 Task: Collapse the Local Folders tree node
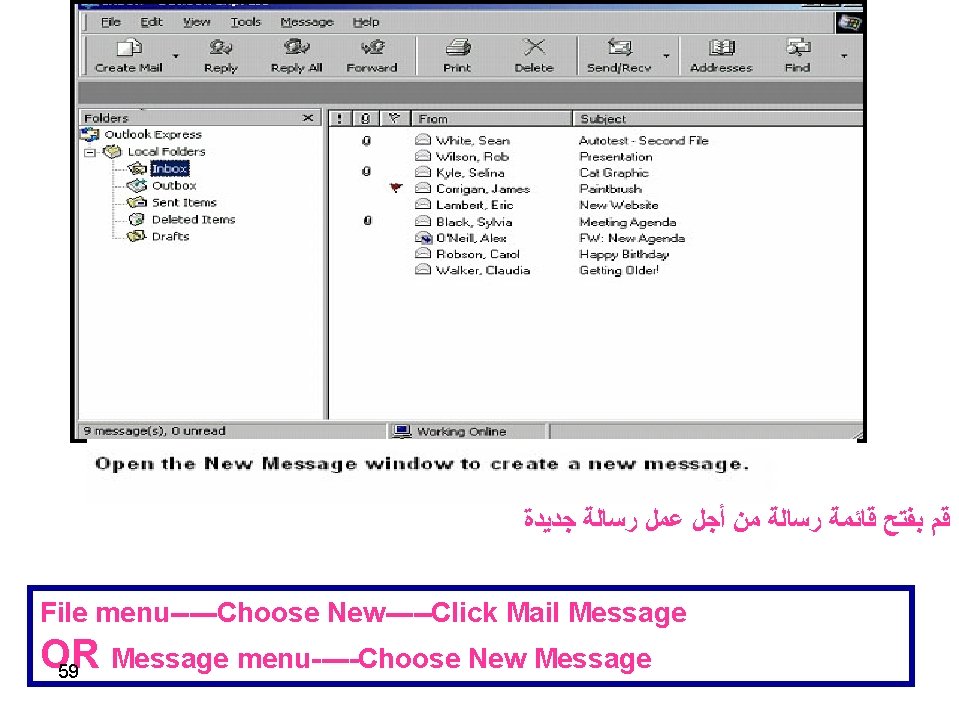[91, 152]
